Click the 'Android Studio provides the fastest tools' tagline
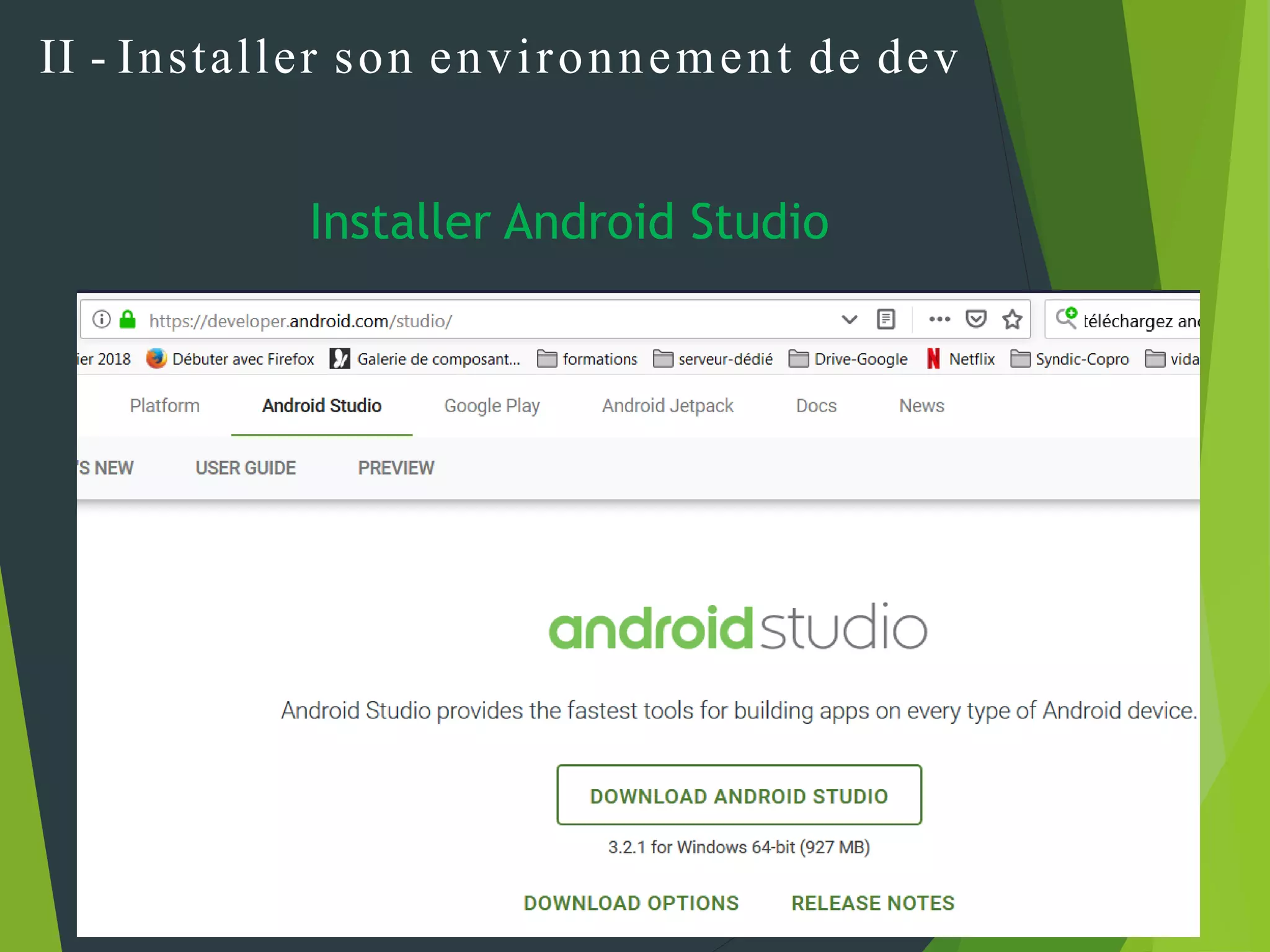This screenshot has height=952, width=1270. (739, 711)
